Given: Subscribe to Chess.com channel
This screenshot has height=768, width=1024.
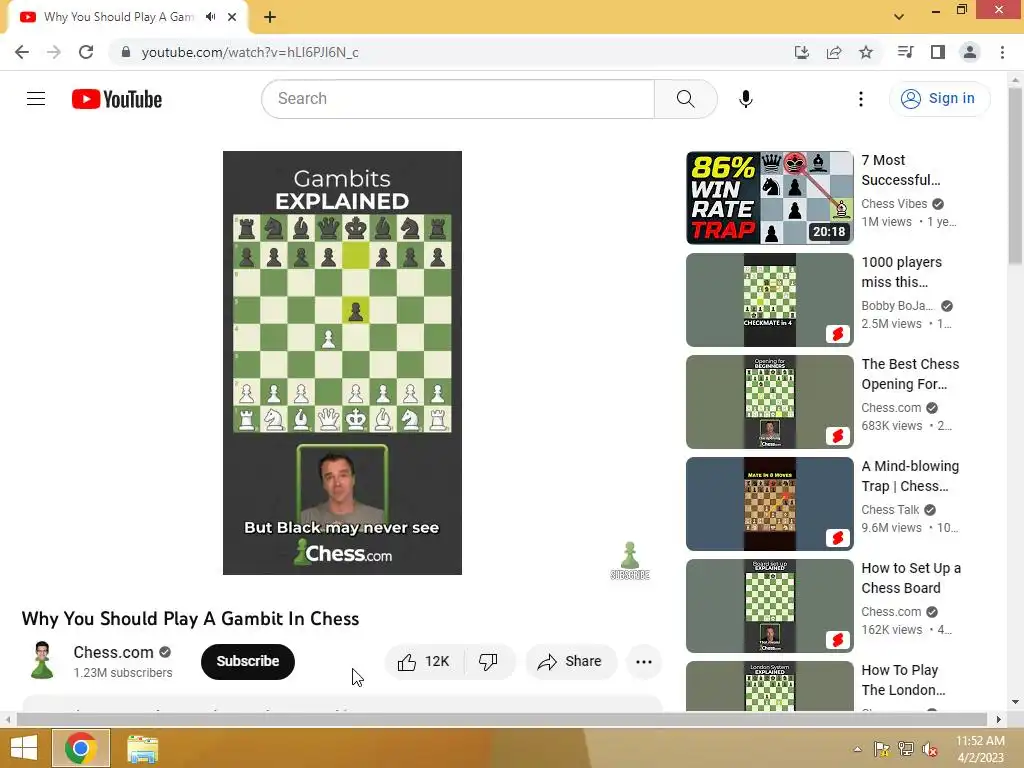Looking at the screenshot, I should [x=248, y=662].
